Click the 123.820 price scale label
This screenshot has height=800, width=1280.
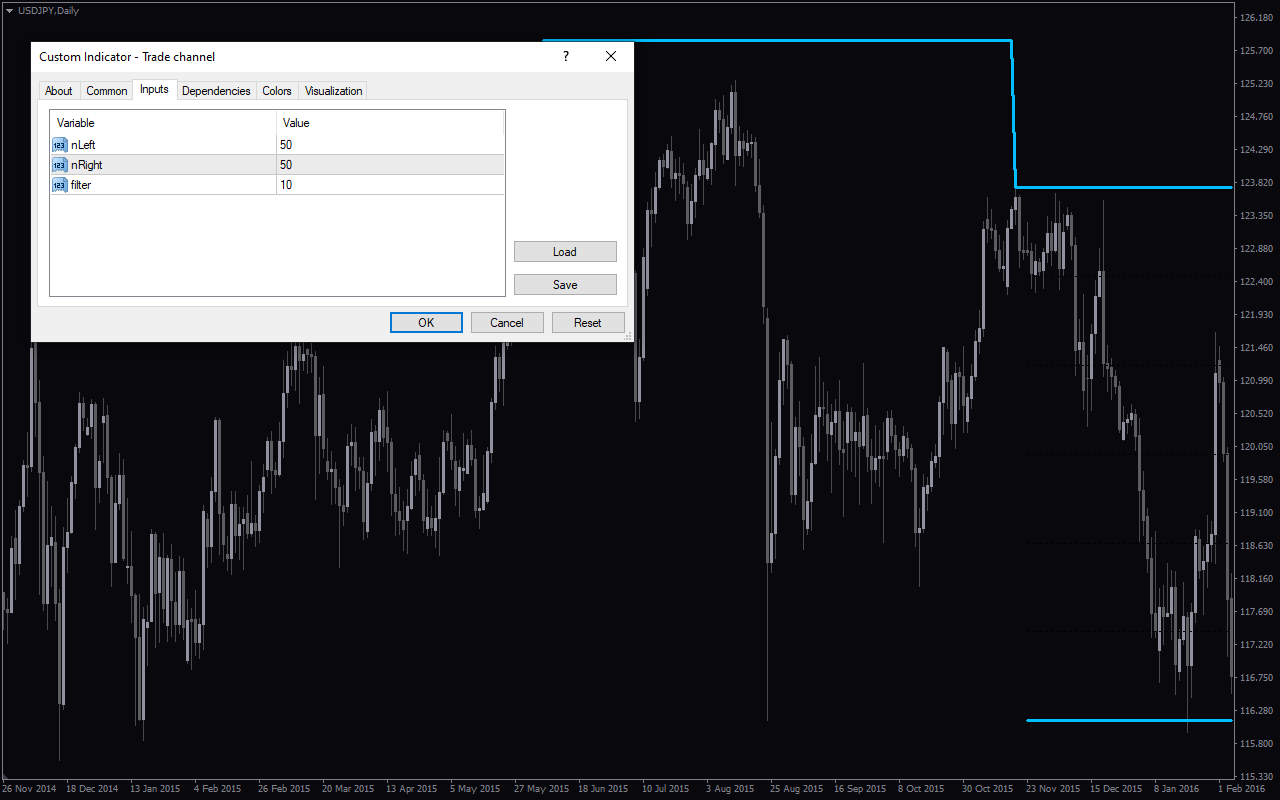[x=1255, y=183]
